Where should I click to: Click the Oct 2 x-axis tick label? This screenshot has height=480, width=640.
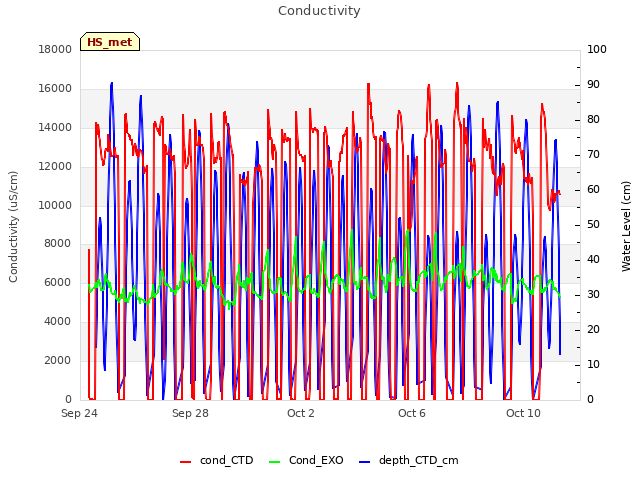301,413
